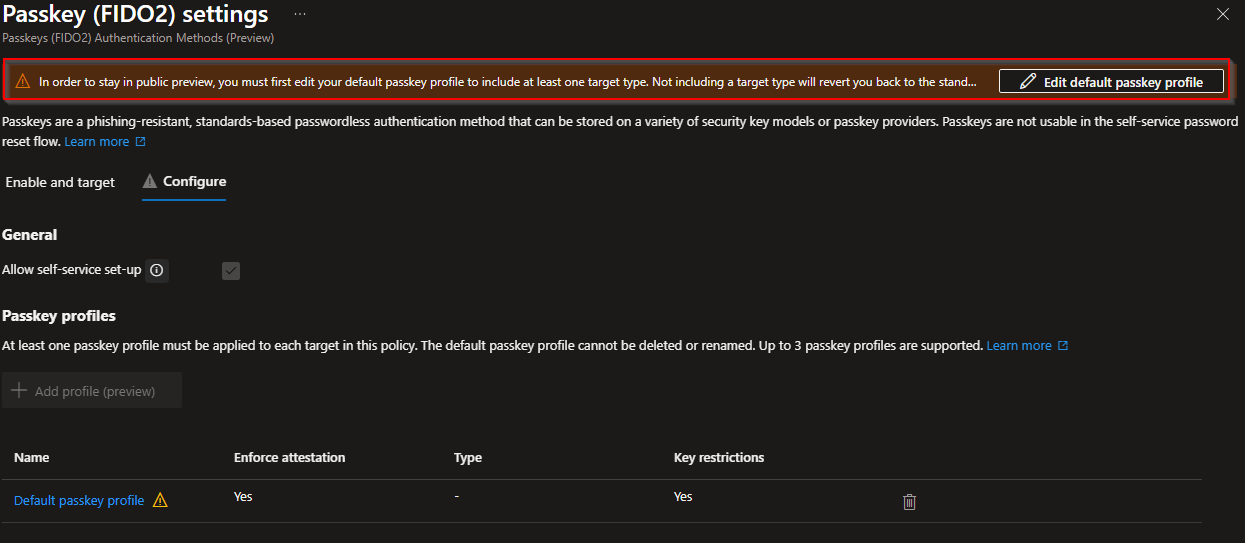The image size is (1245, 543).
Task: Click external link icon after self-service password reset text
Action: point(141,142)
